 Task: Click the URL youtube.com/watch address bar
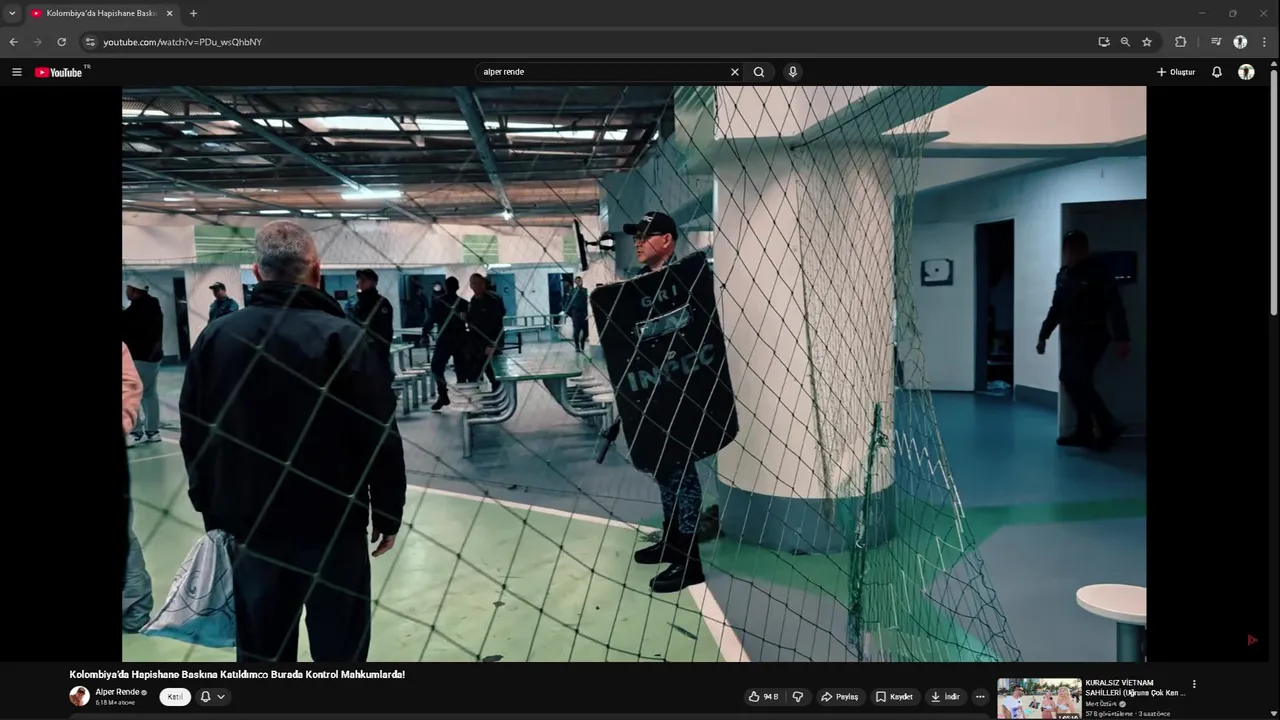(182, 42)
